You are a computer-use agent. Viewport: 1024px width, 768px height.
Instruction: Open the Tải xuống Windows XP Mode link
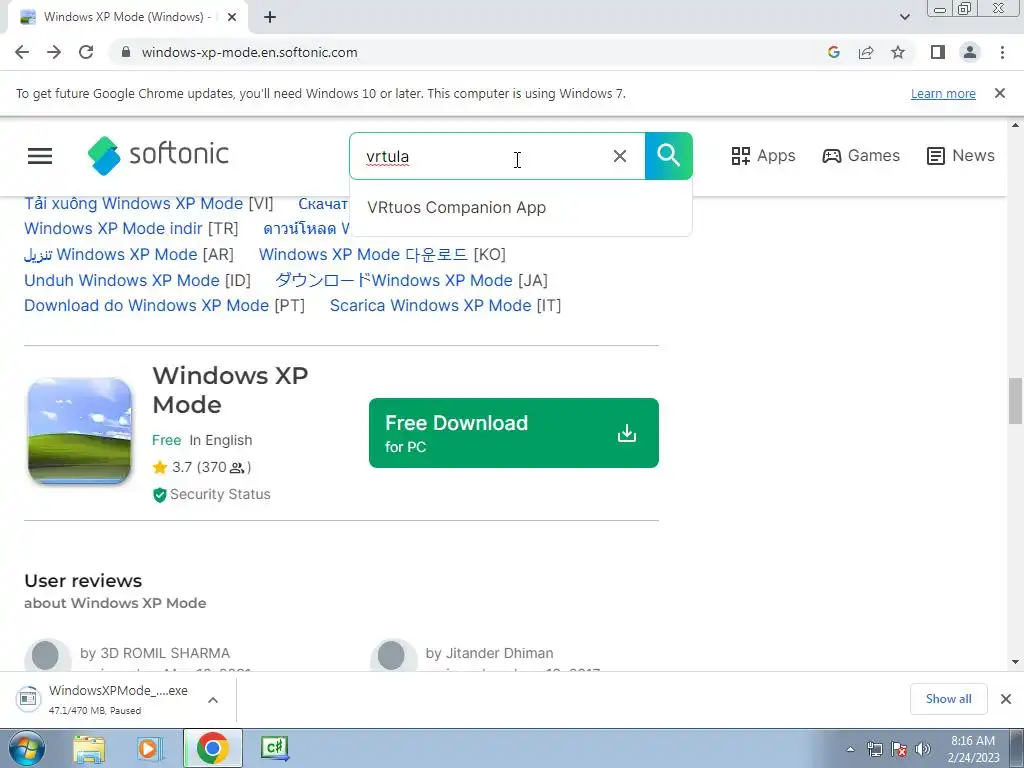[x=133, y=204]
